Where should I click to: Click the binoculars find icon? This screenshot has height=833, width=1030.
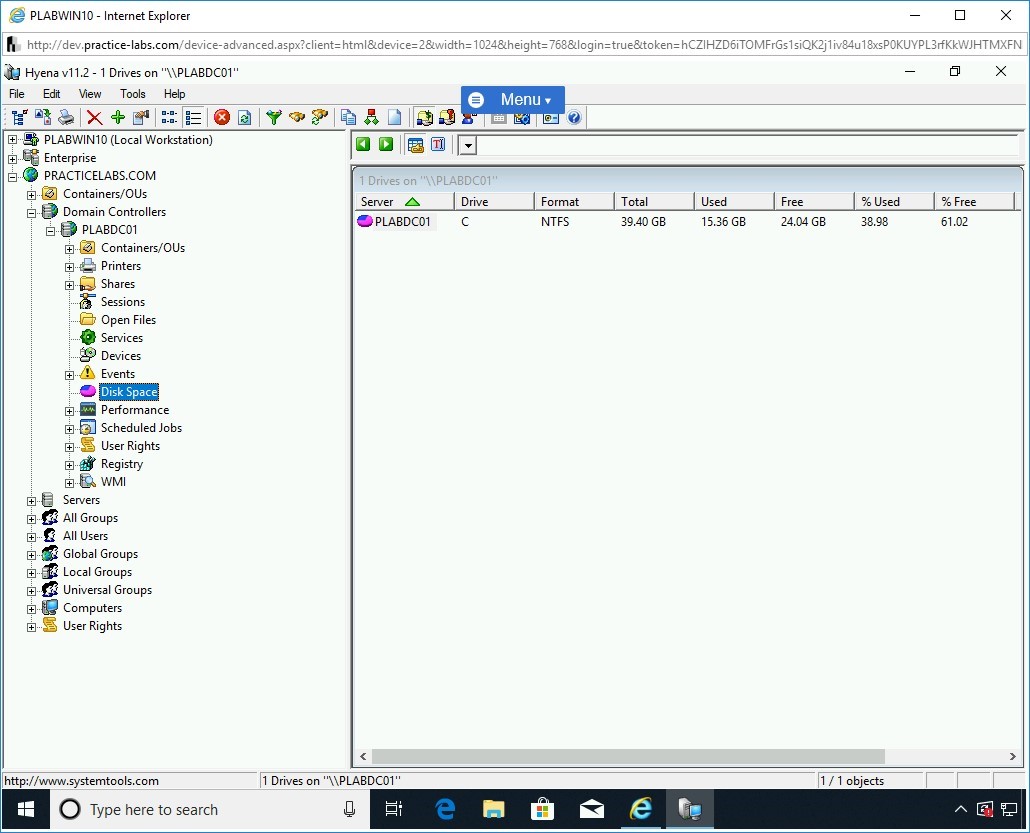click(x=297, y=118)
